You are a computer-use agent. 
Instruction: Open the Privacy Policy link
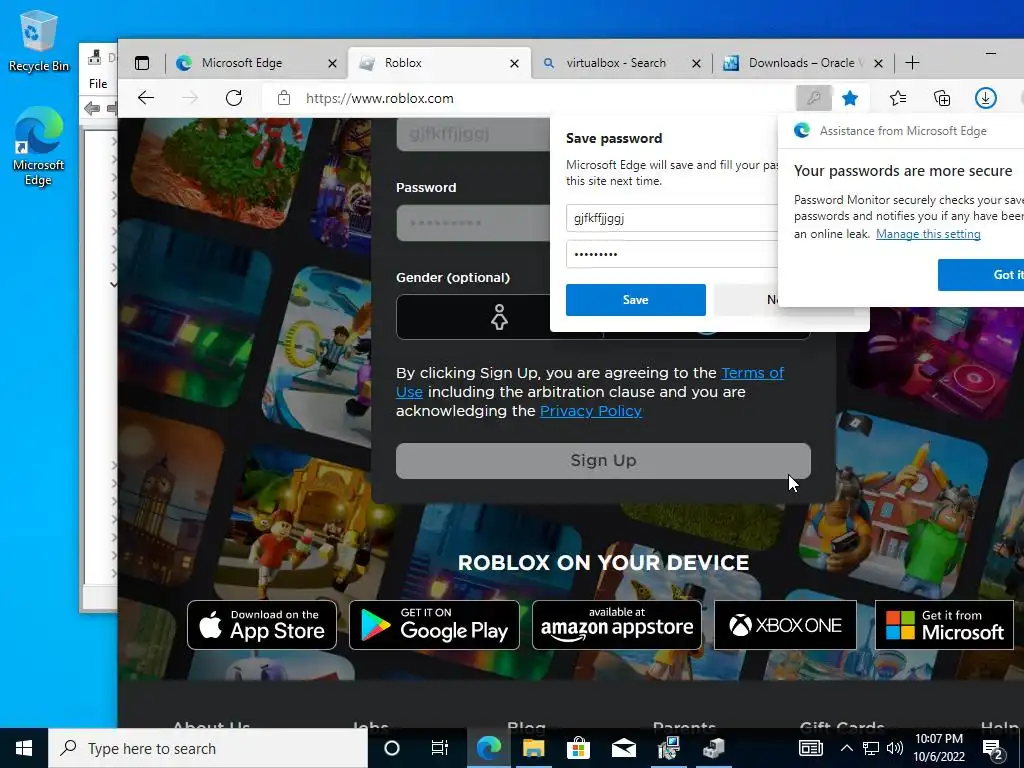591,411
